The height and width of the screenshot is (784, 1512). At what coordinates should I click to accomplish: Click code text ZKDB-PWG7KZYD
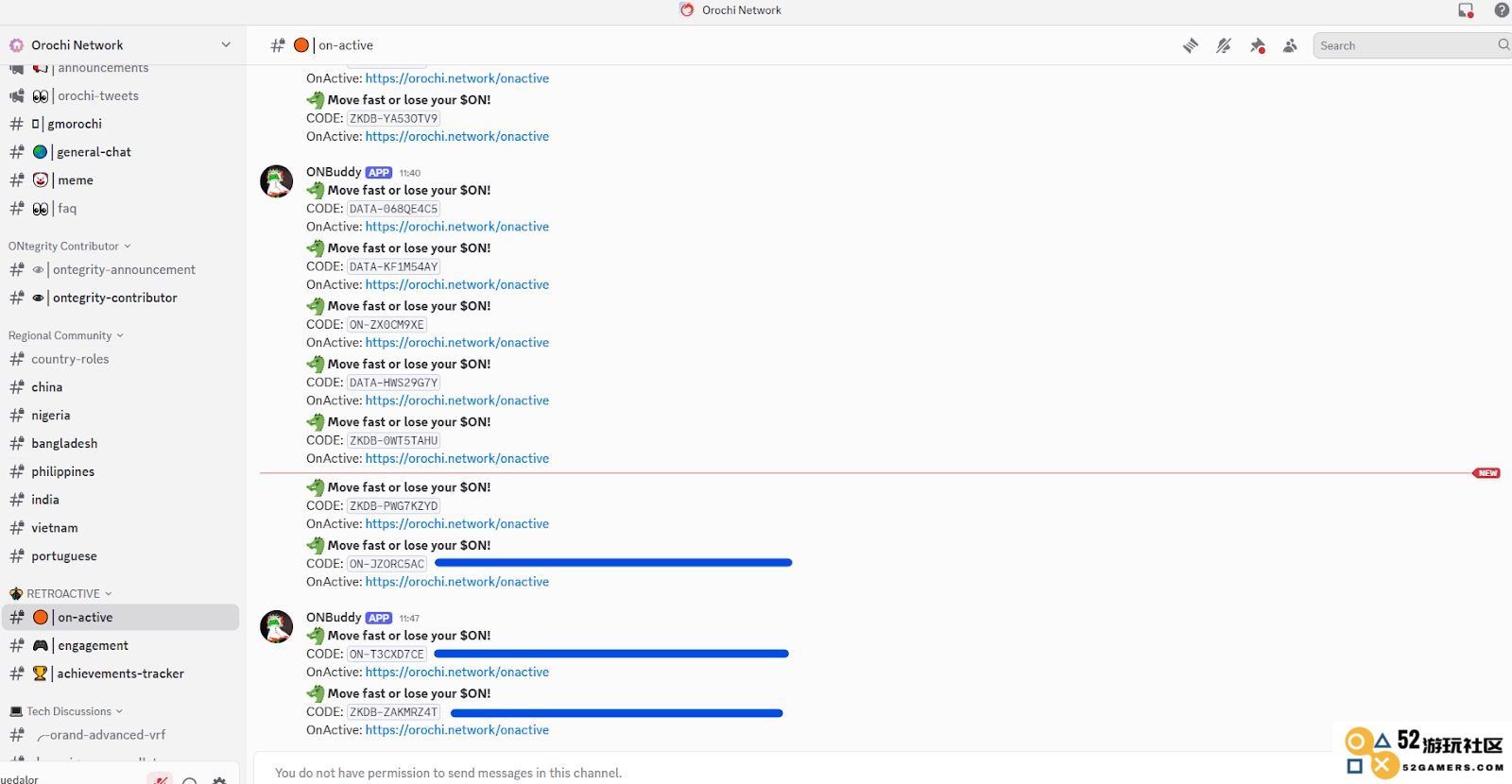point(394,506)
